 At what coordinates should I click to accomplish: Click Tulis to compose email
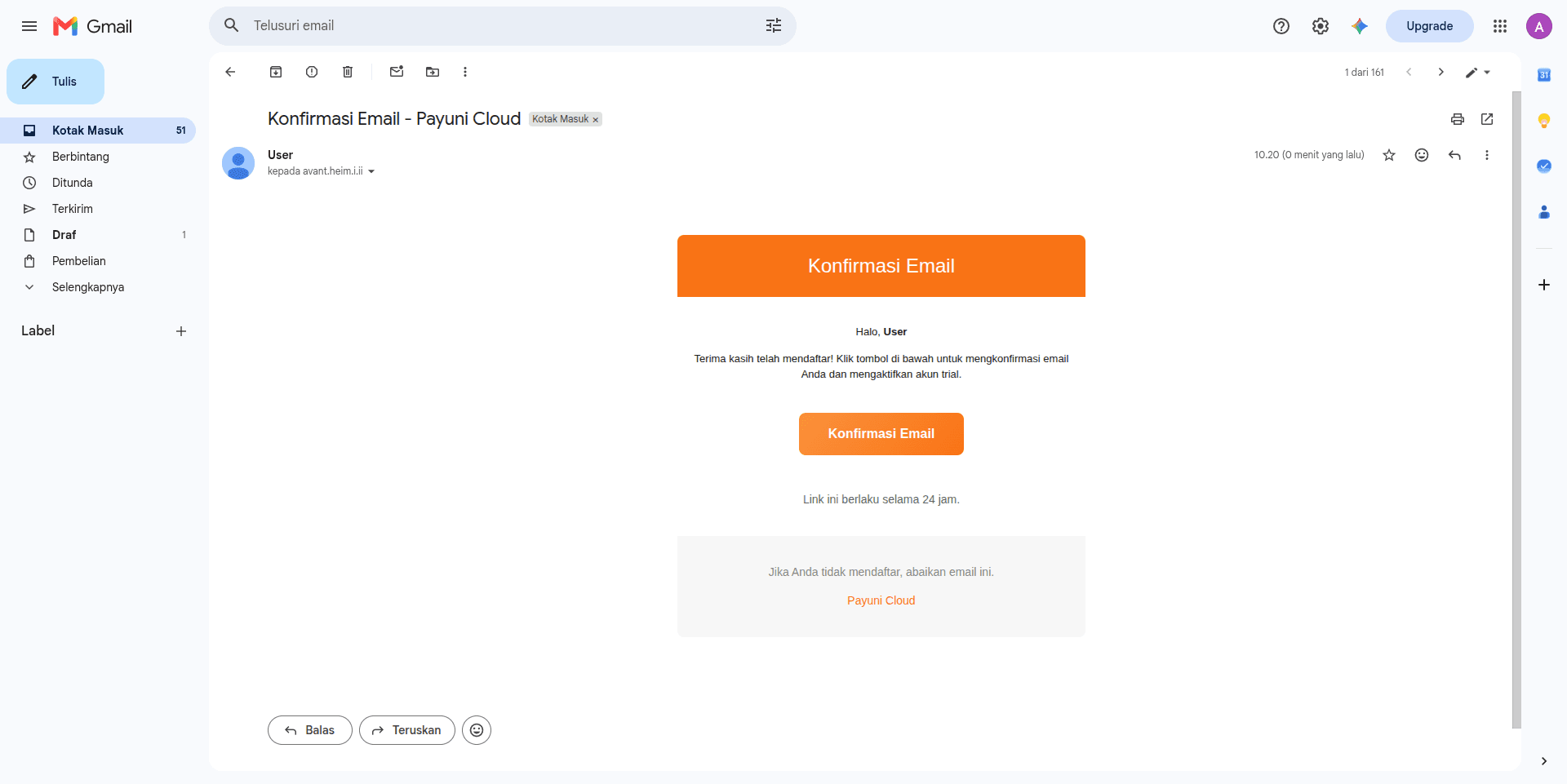pyautogui.click(x=55, y=82)
